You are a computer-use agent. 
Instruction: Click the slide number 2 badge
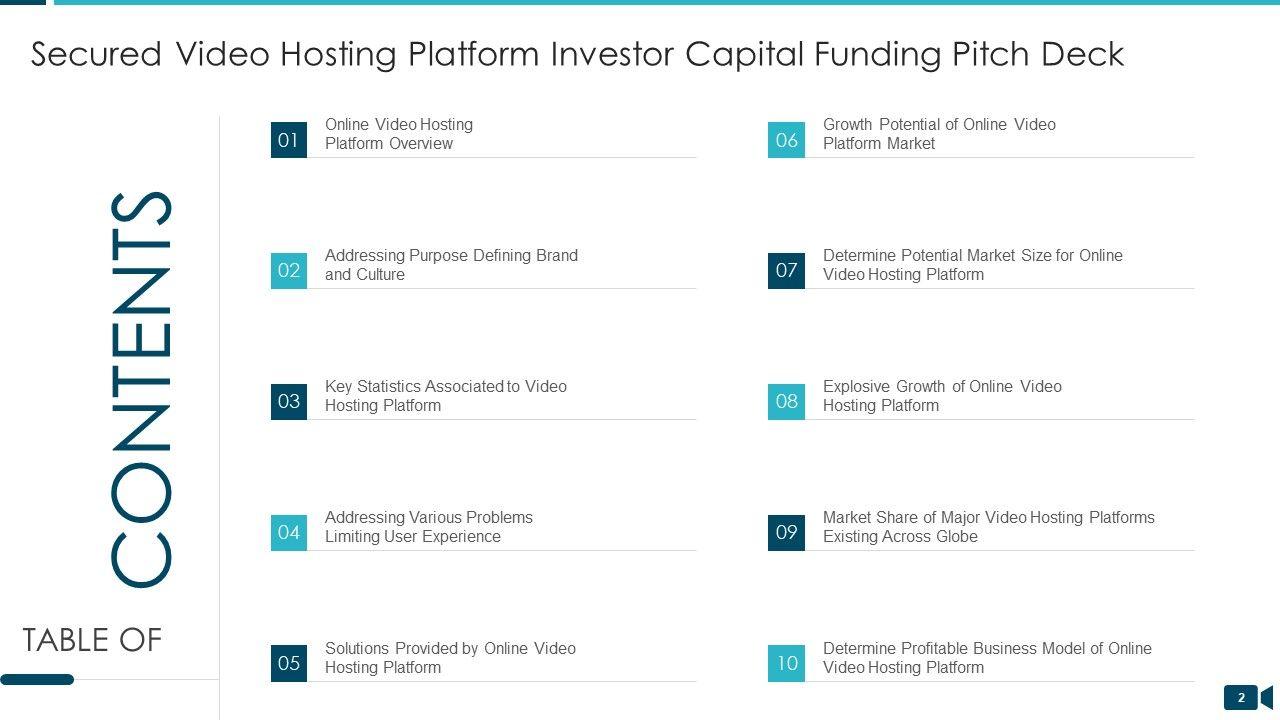1241,698
